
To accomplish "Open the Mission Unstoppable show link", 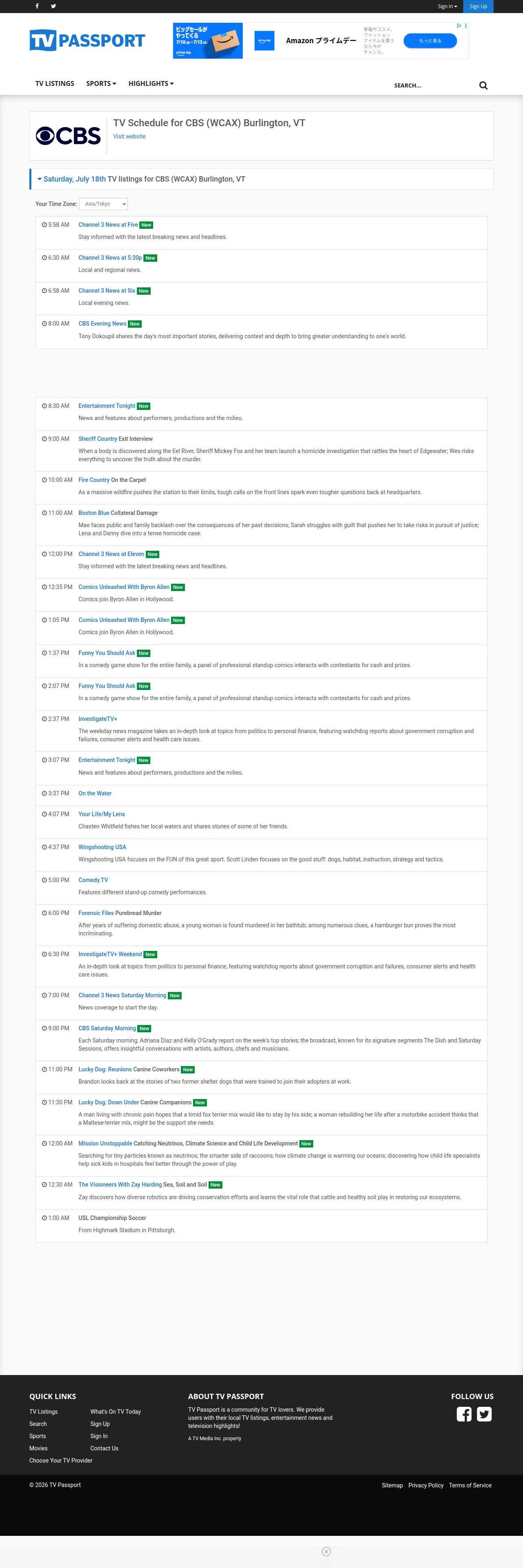I will pyautogui.click(x=105, y=1143).
